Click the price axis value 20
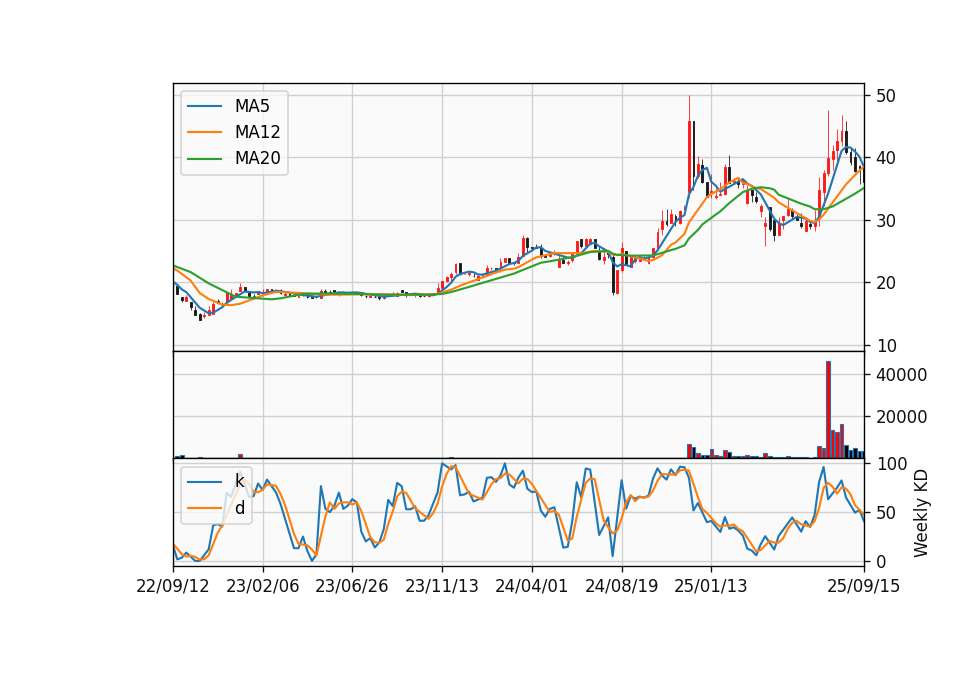The image size is (960, 690). click(886, 283)
